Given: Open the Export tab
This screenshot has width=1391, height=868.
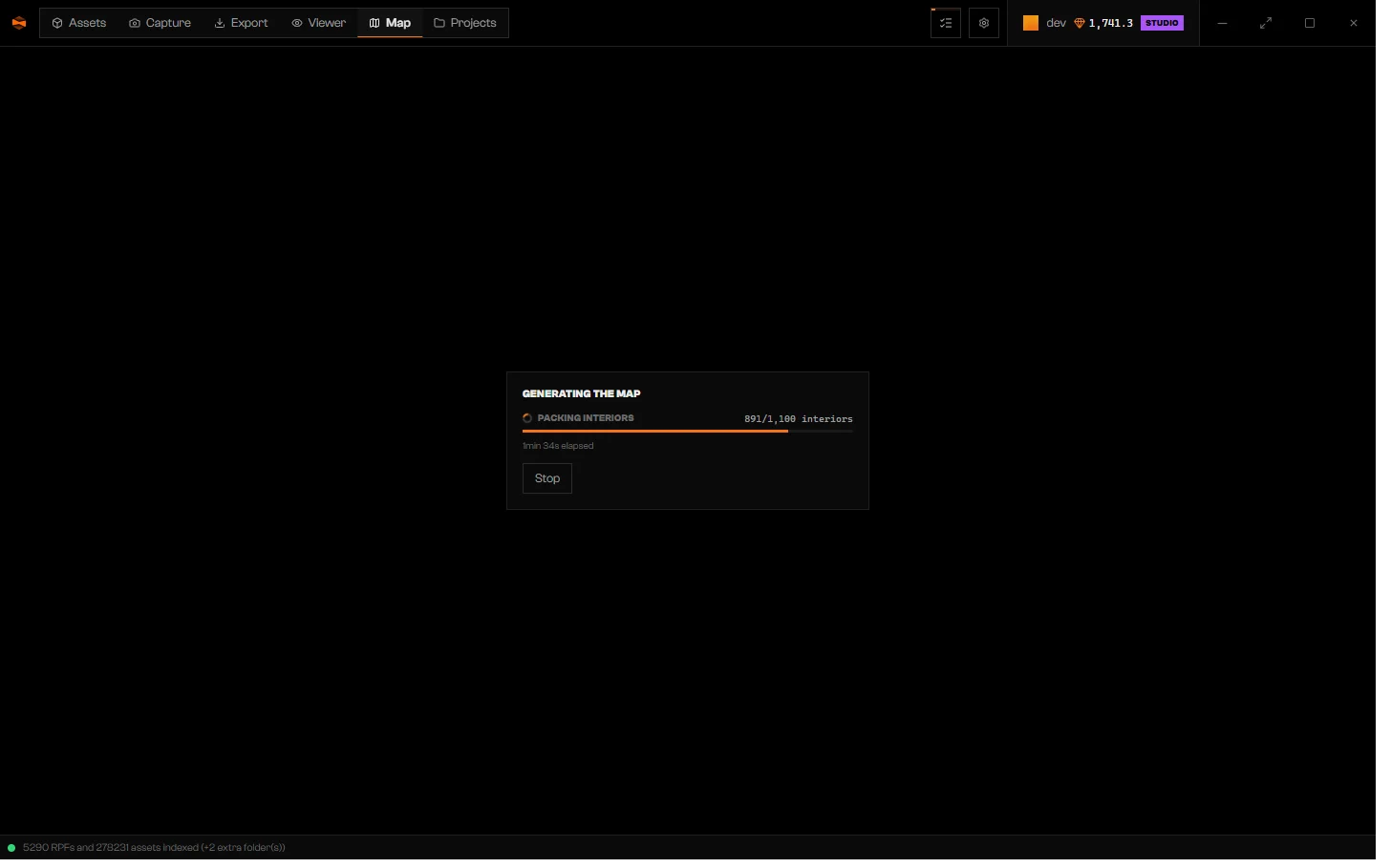Looking at the screenshot, I should coord(244,23).
